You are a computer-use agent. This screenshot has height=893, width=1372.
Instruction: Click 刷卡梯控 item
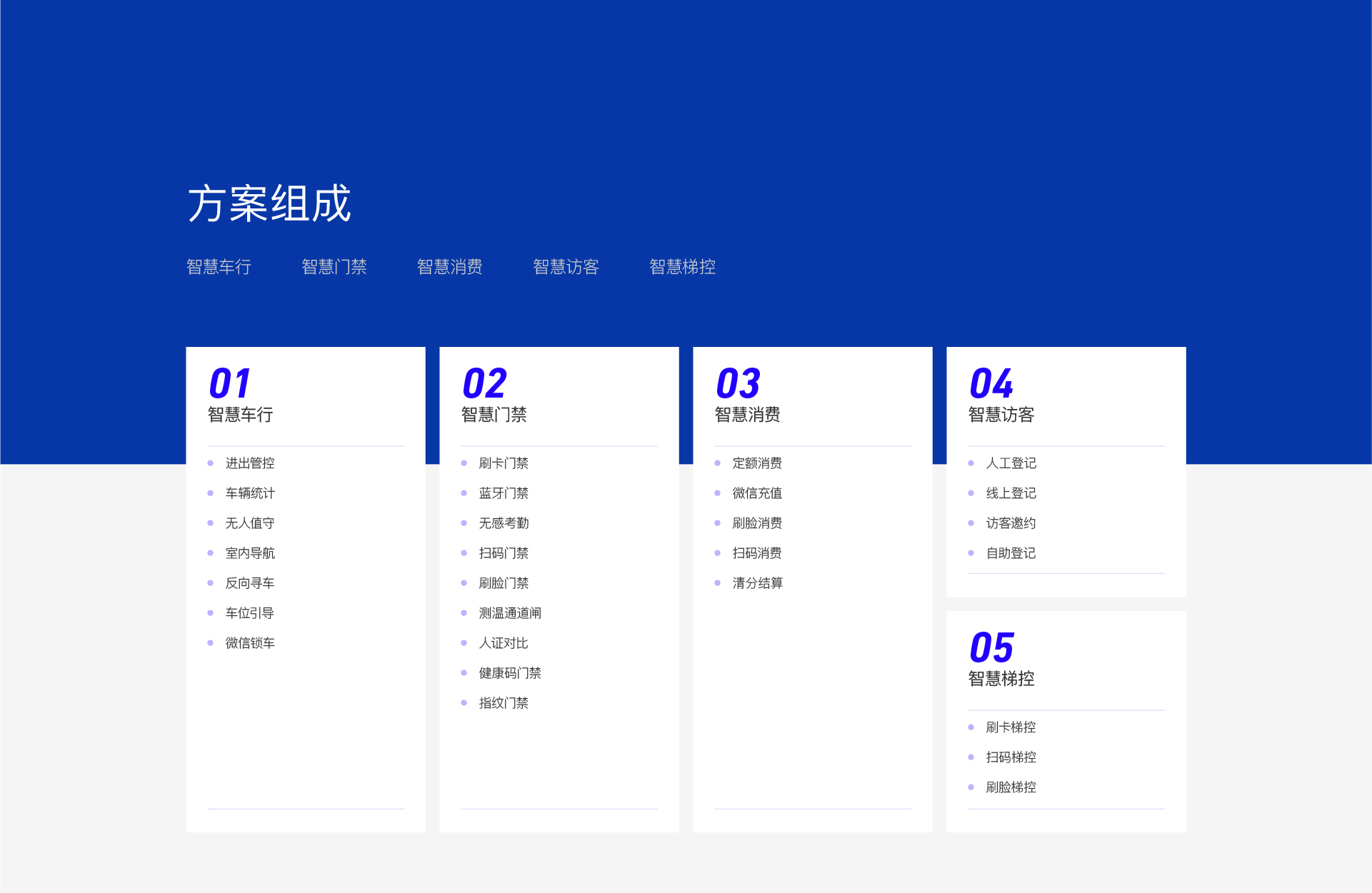click(1011, 727)
